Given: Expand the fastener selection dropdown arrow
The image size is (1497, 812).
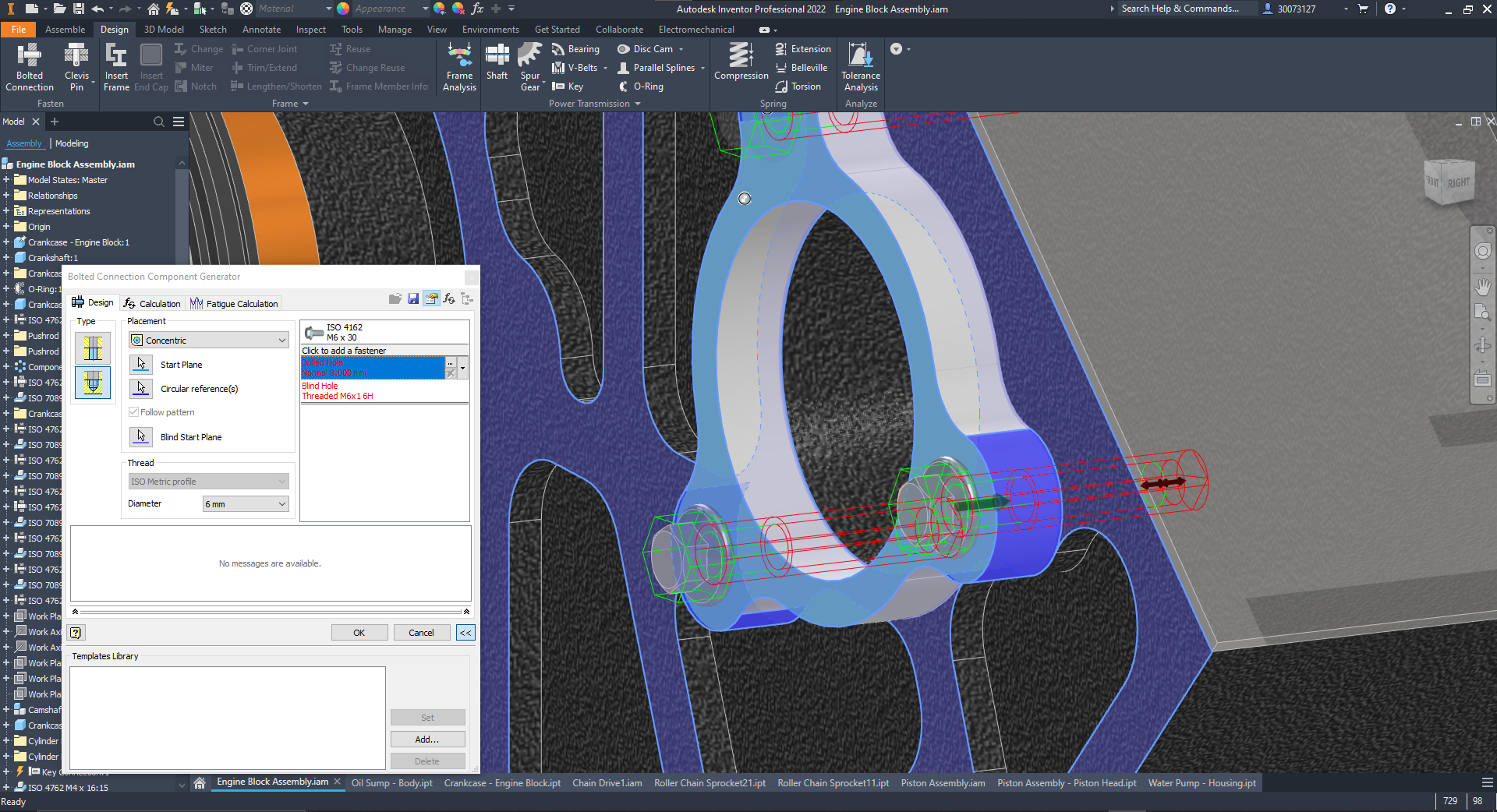Looking at the screenshot, I should pos(462,367).
